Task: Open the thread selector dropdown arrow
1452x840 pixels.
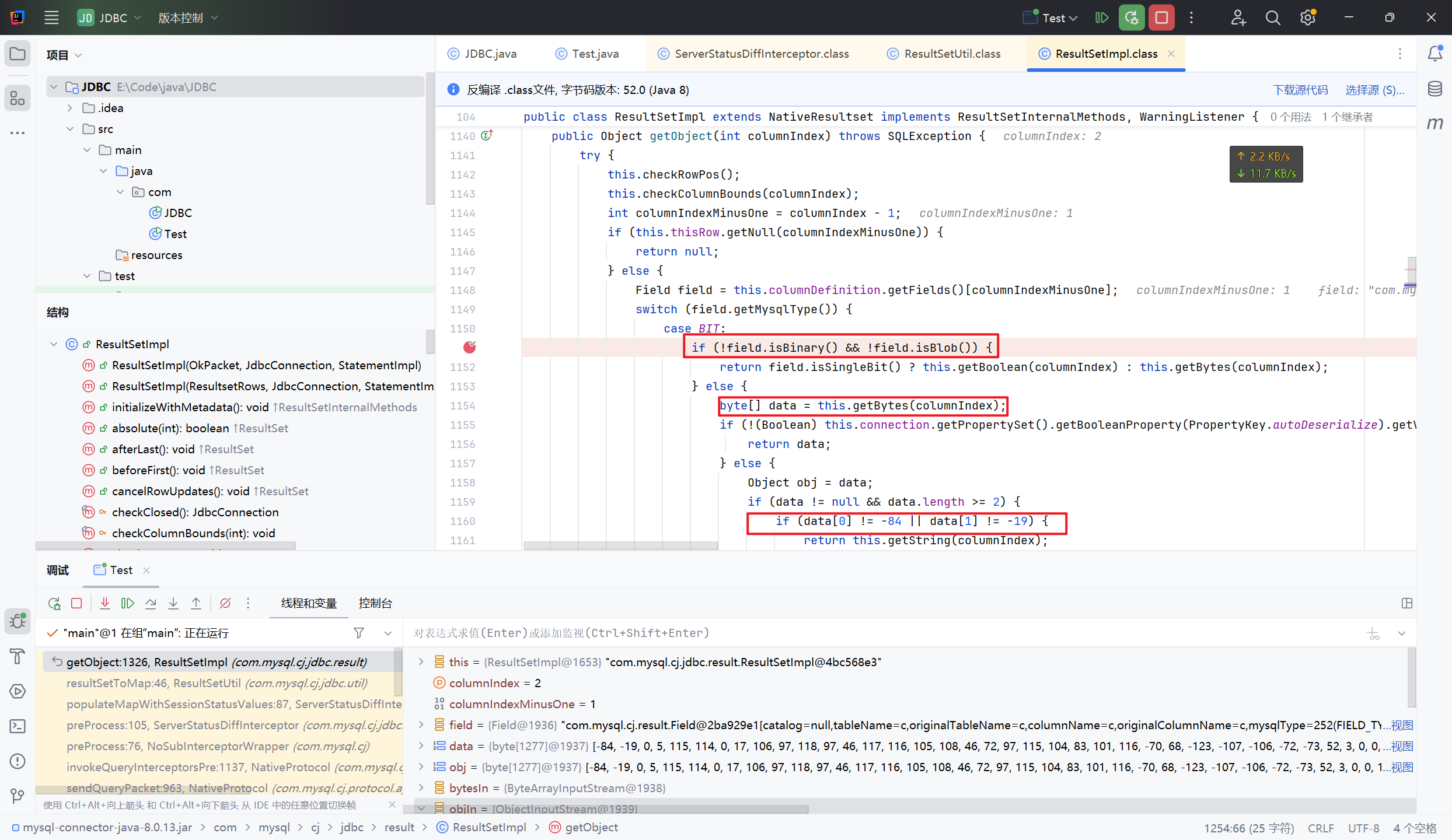Action: tap(388, 633)
